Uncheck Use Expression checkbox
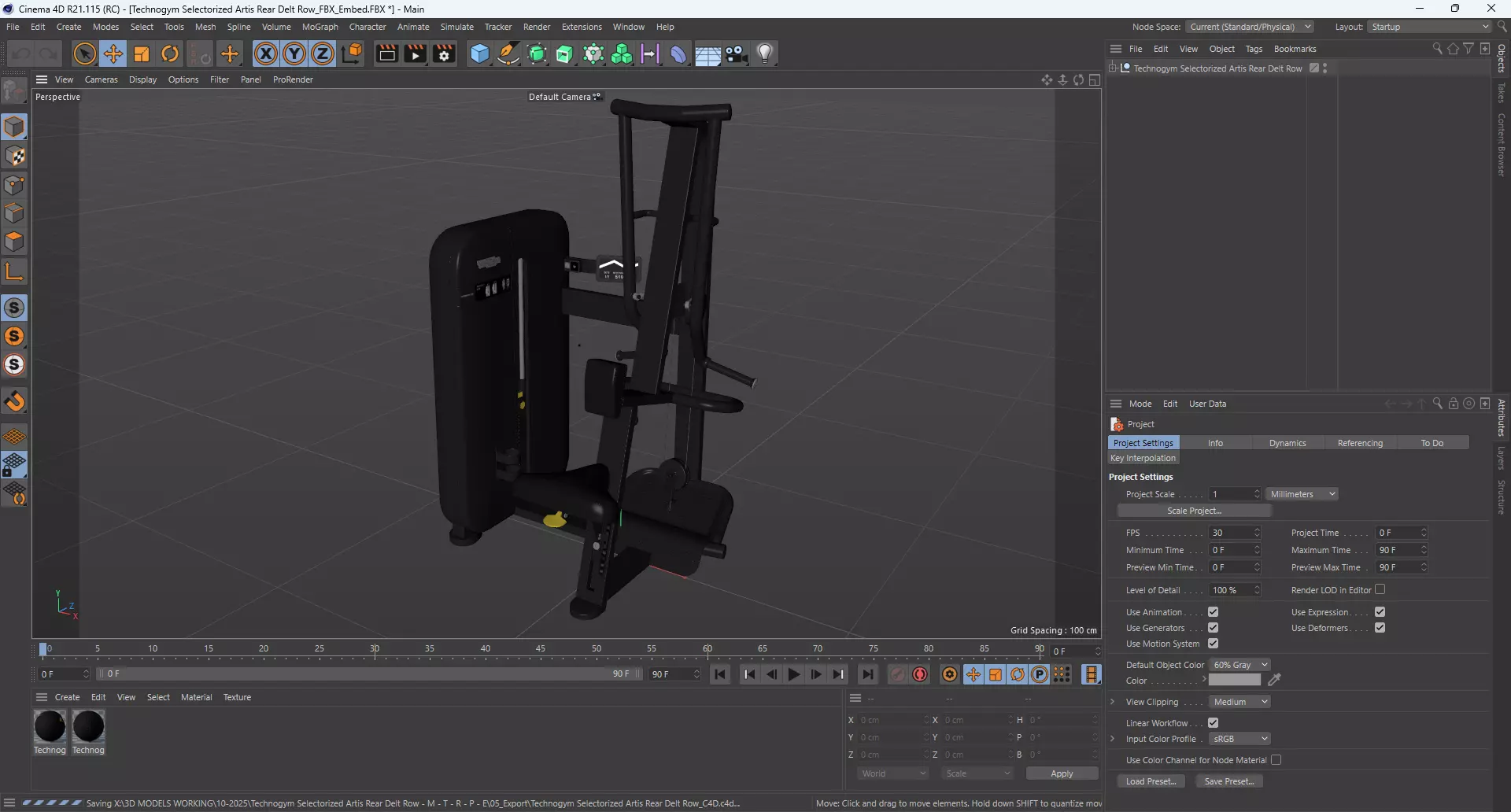This screenshot has width=1511, height=812. pos(1380,612)
